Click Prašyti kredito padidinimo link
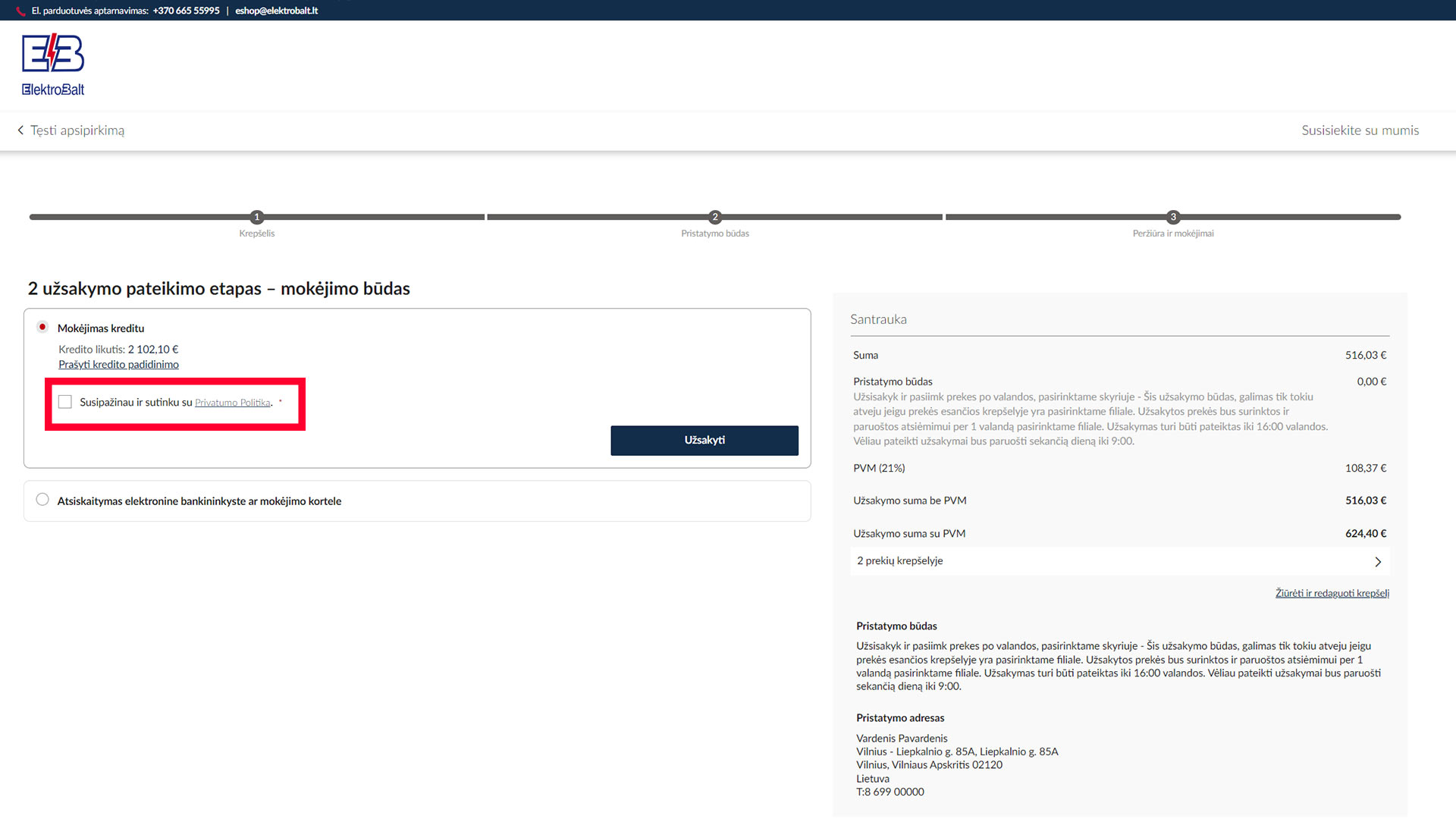Viewport: 1456px width, 819px height. (118, 365)
